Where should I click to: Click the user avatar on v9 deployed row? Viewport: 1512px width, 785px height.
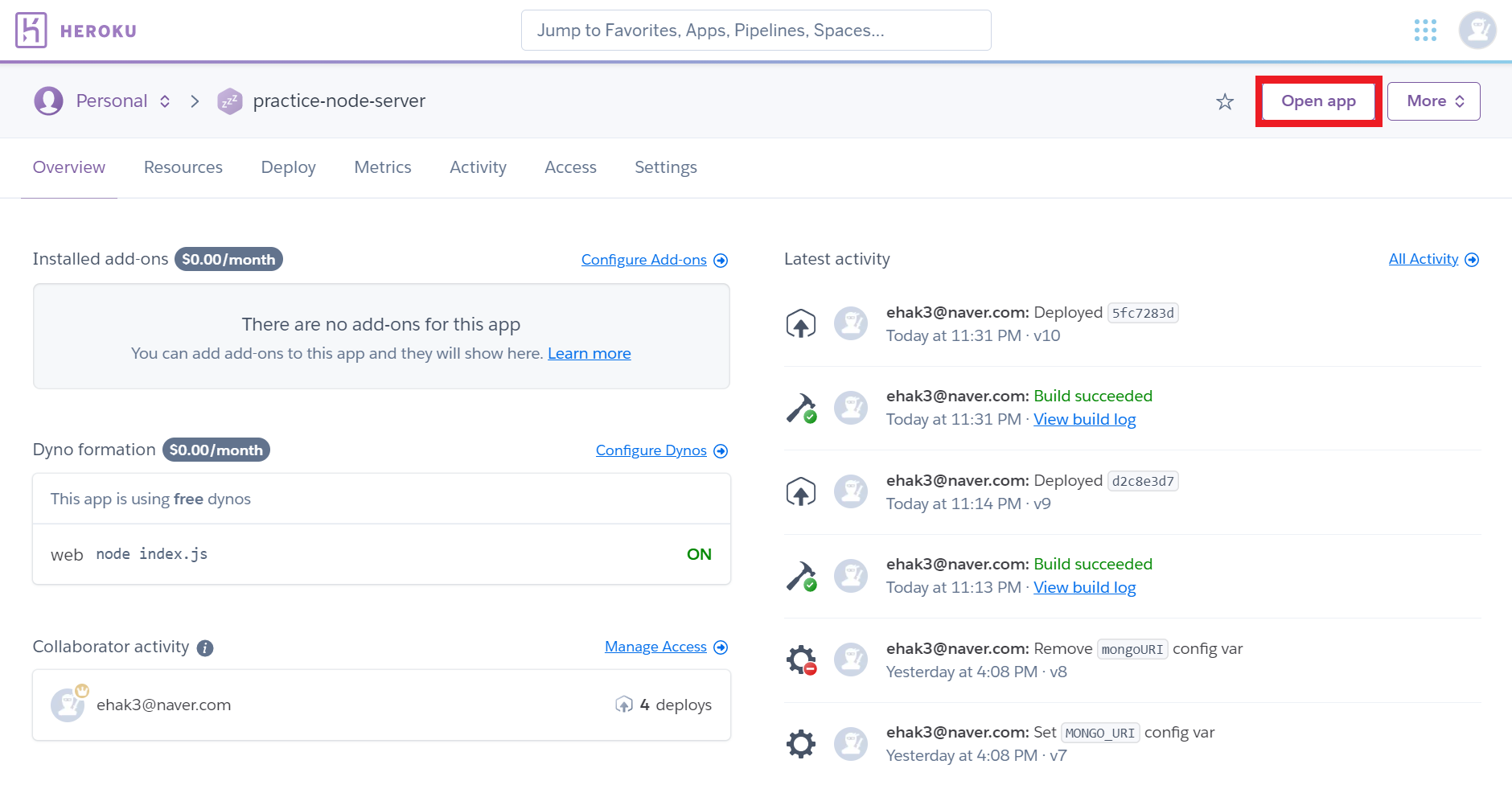[850, 492]
